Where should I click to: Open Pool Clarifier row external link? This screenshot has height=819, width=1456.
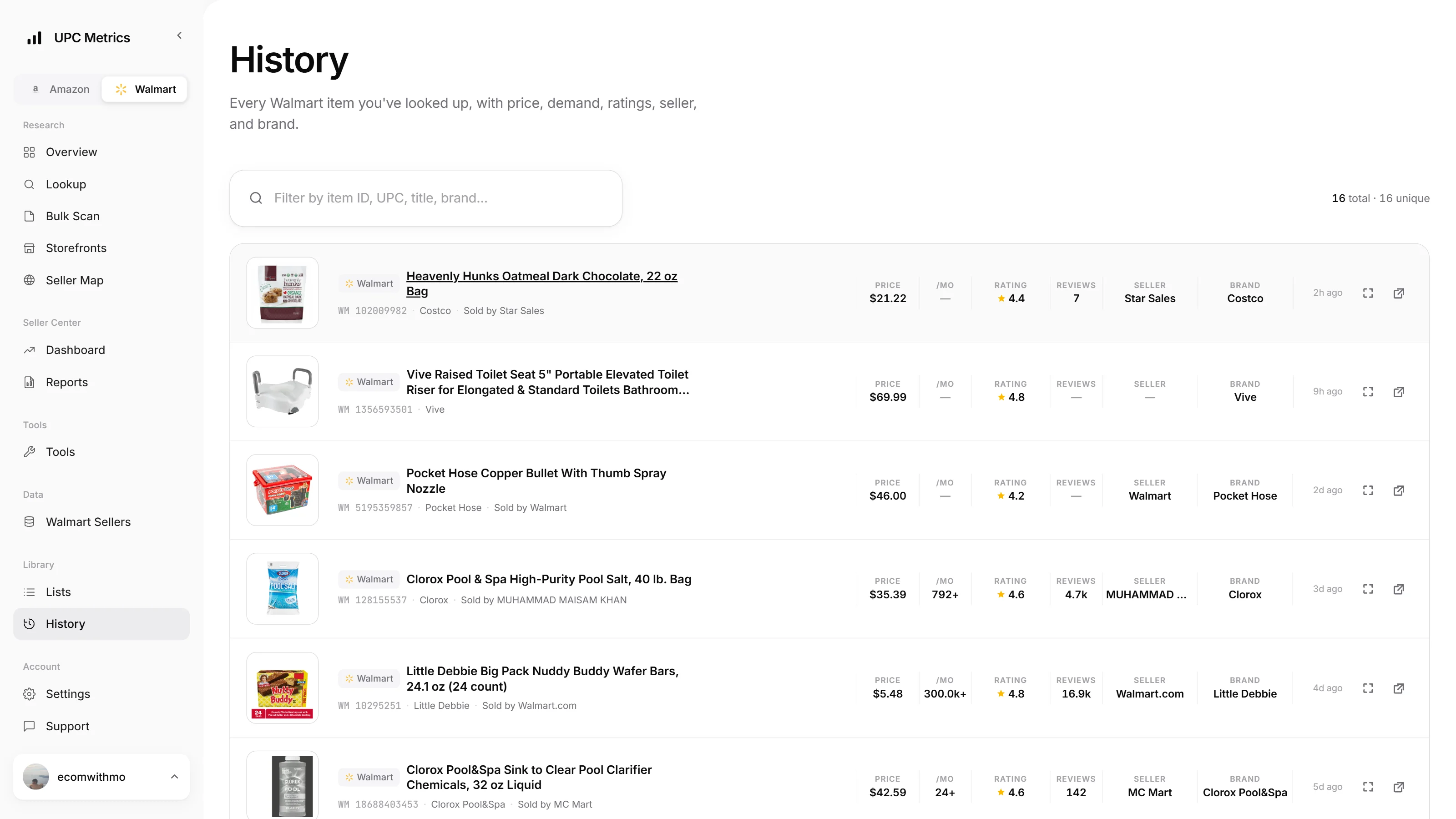point(1398,787)
